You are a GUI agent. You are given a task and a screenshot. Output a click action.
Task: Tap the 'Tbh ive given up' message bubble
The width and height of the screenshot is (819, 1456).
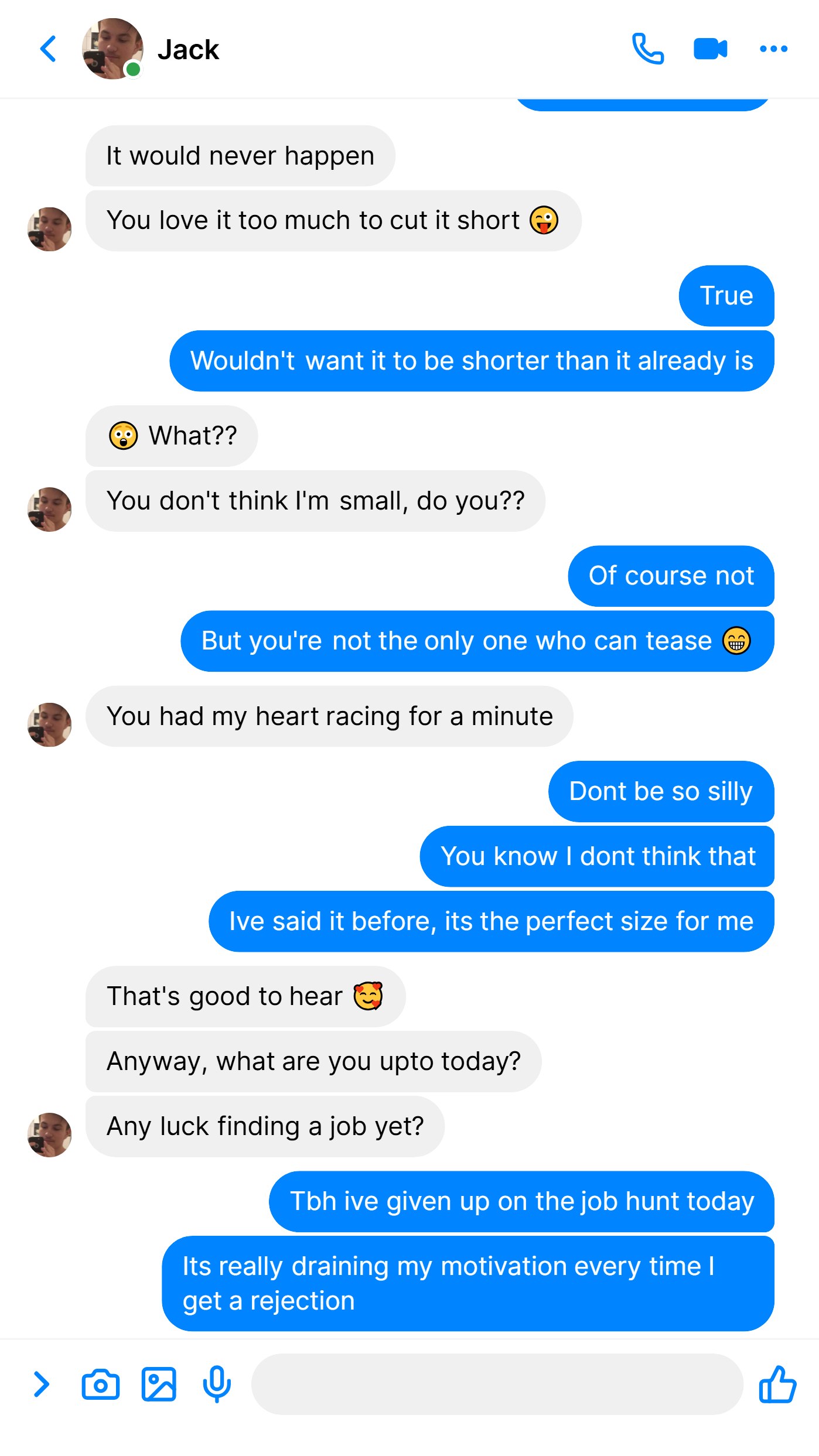point(521,1202)
